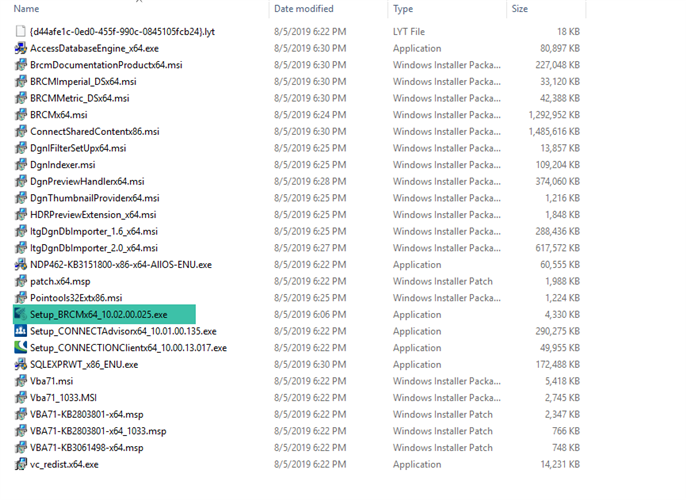Image resolution: width=686 pixels, height=500 pixels.
Task: Select file name BRCMMetric_DSx64.msi
Action: (80, 98)
